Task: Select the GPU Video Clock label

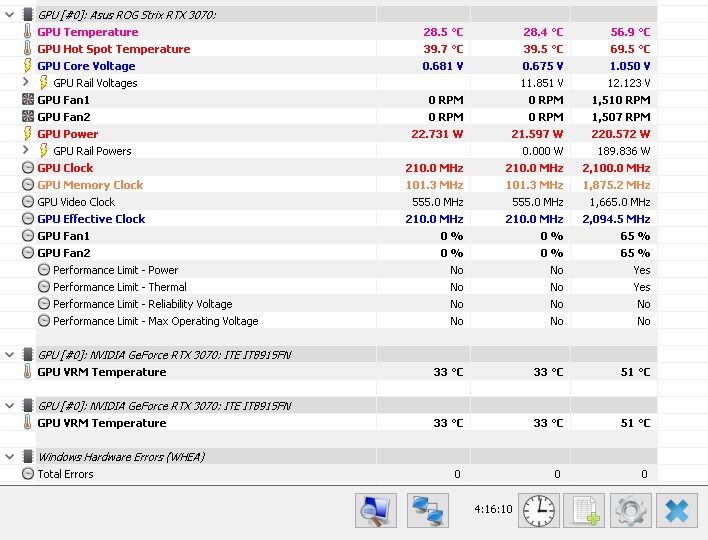Action: coord(76,202)
